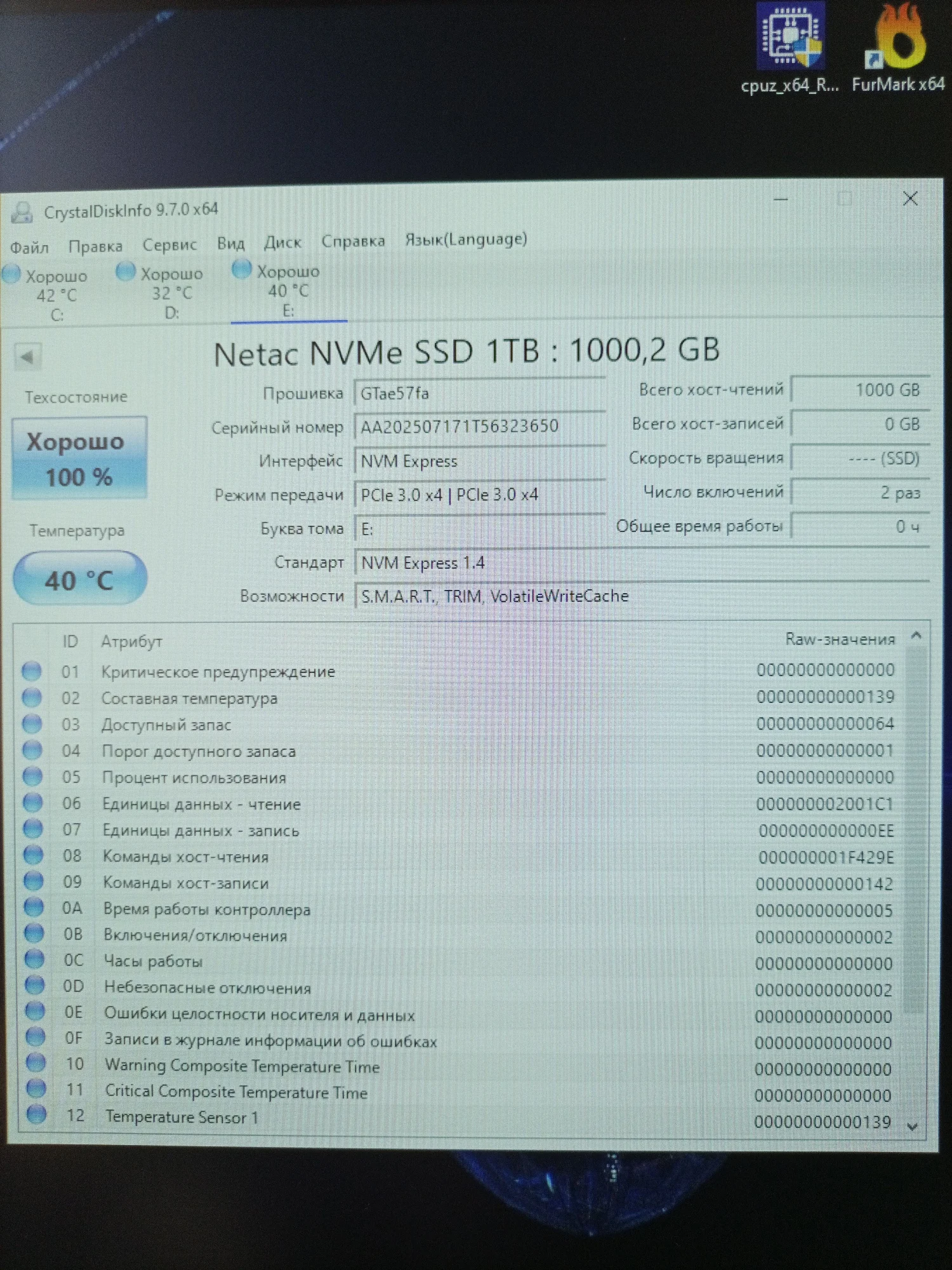The width and height of the screenshot is (952, 1270).
Task: Click the ID column header
Action: pyautogui.click(x=70, y=641)
